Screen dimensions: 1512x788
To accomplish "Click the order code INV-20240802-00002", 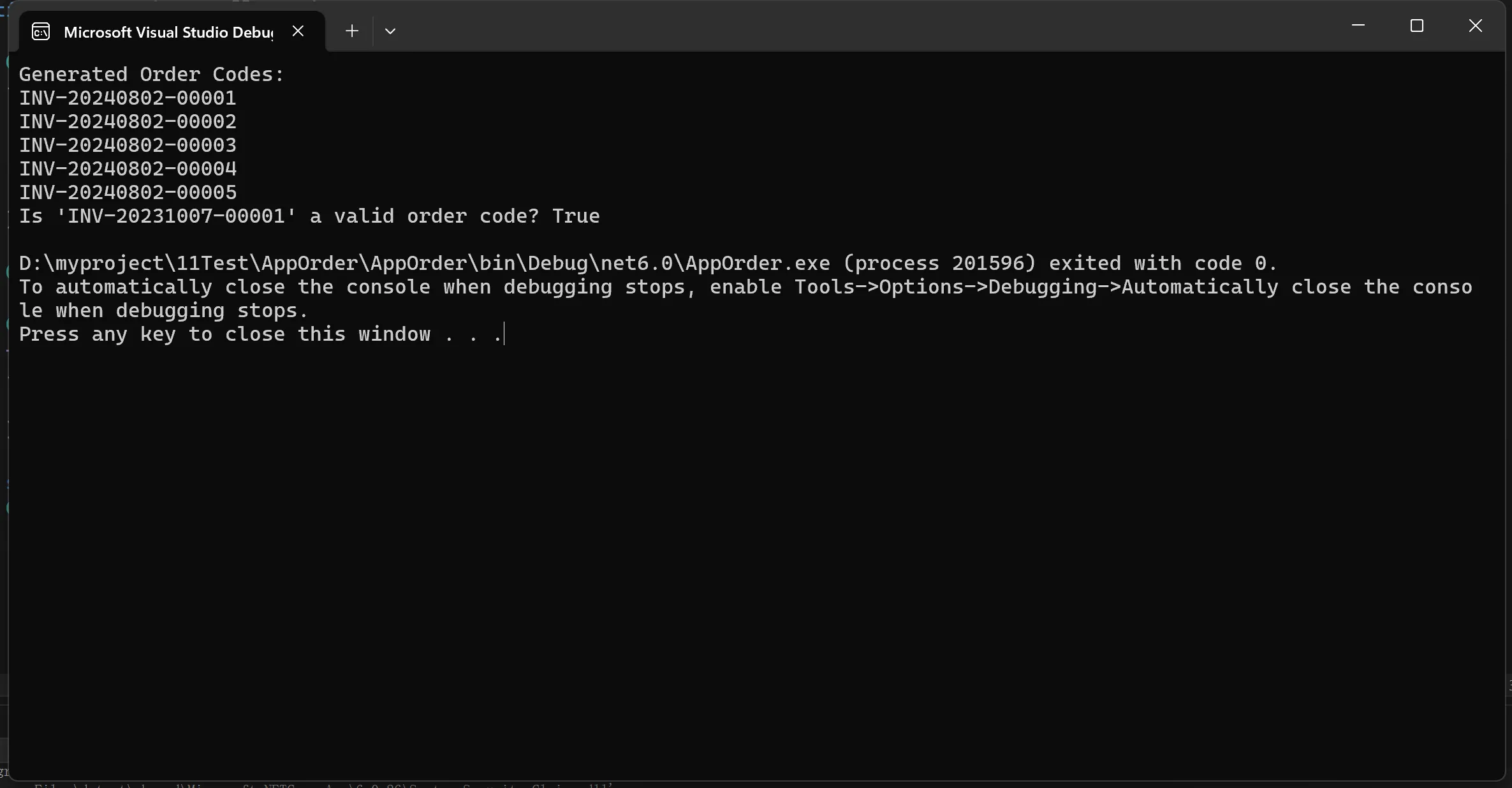I will pos(128,121).
